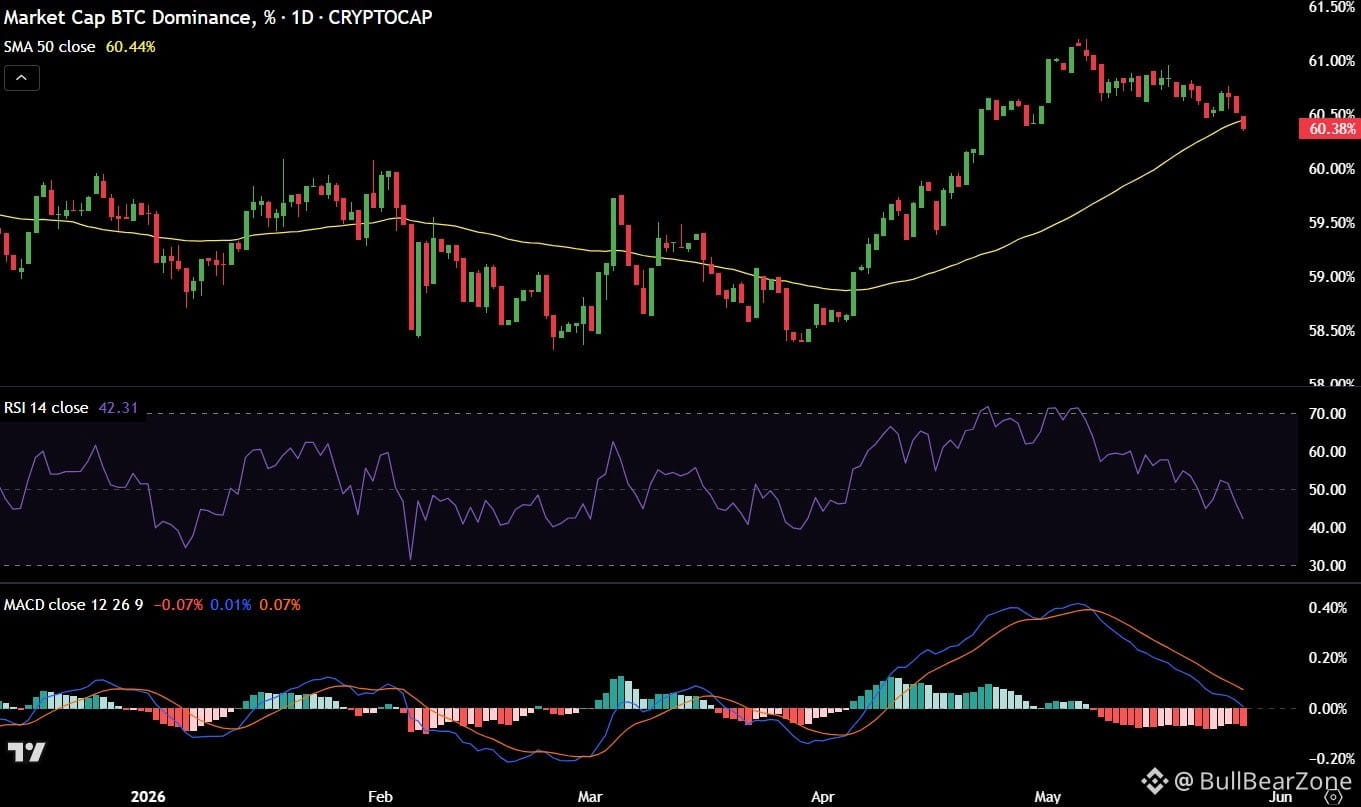Click the 60.00% price axis label
Screen dimensions: 1361x807
pos(1331,168)
